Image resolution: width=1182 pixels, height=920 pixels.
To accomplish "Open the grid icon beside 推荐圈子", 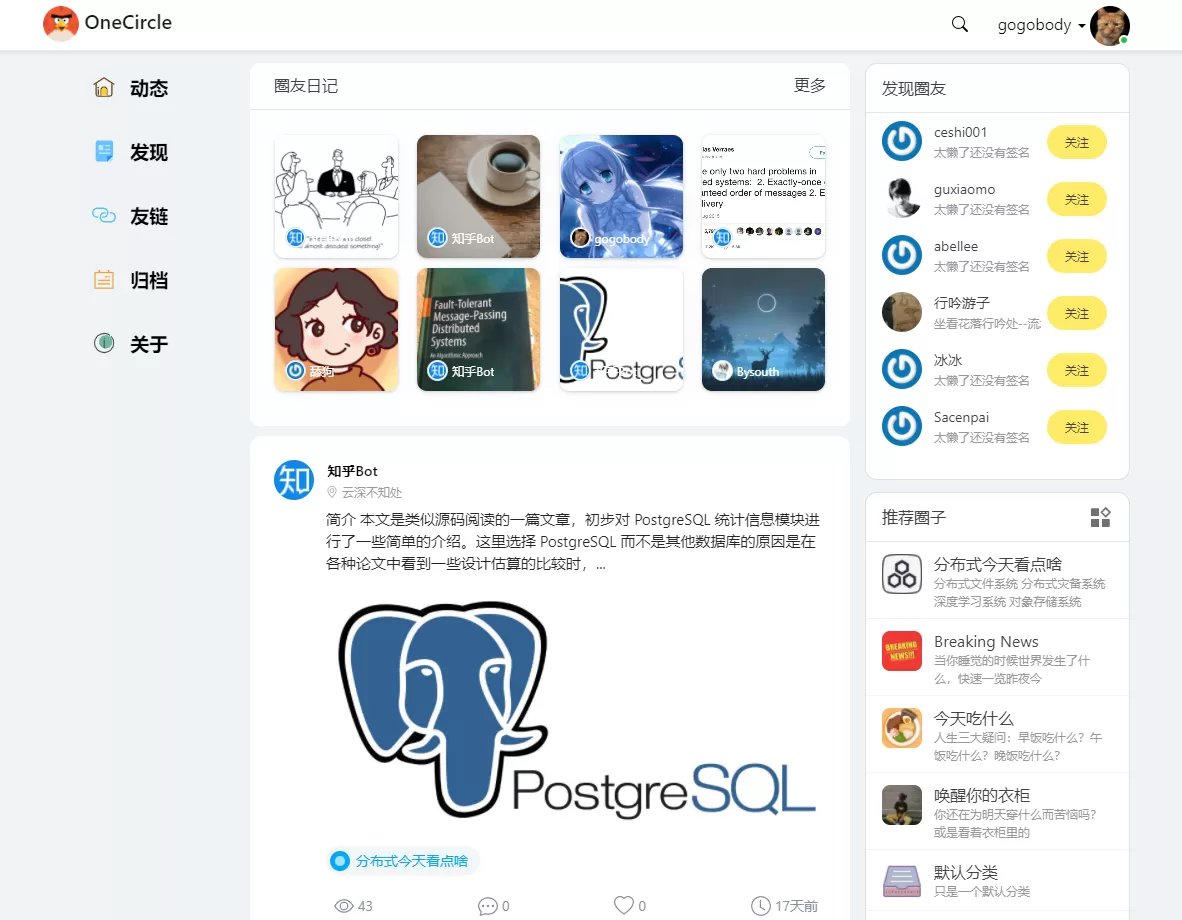I will pyautogui.click(x=1100, y=517).
